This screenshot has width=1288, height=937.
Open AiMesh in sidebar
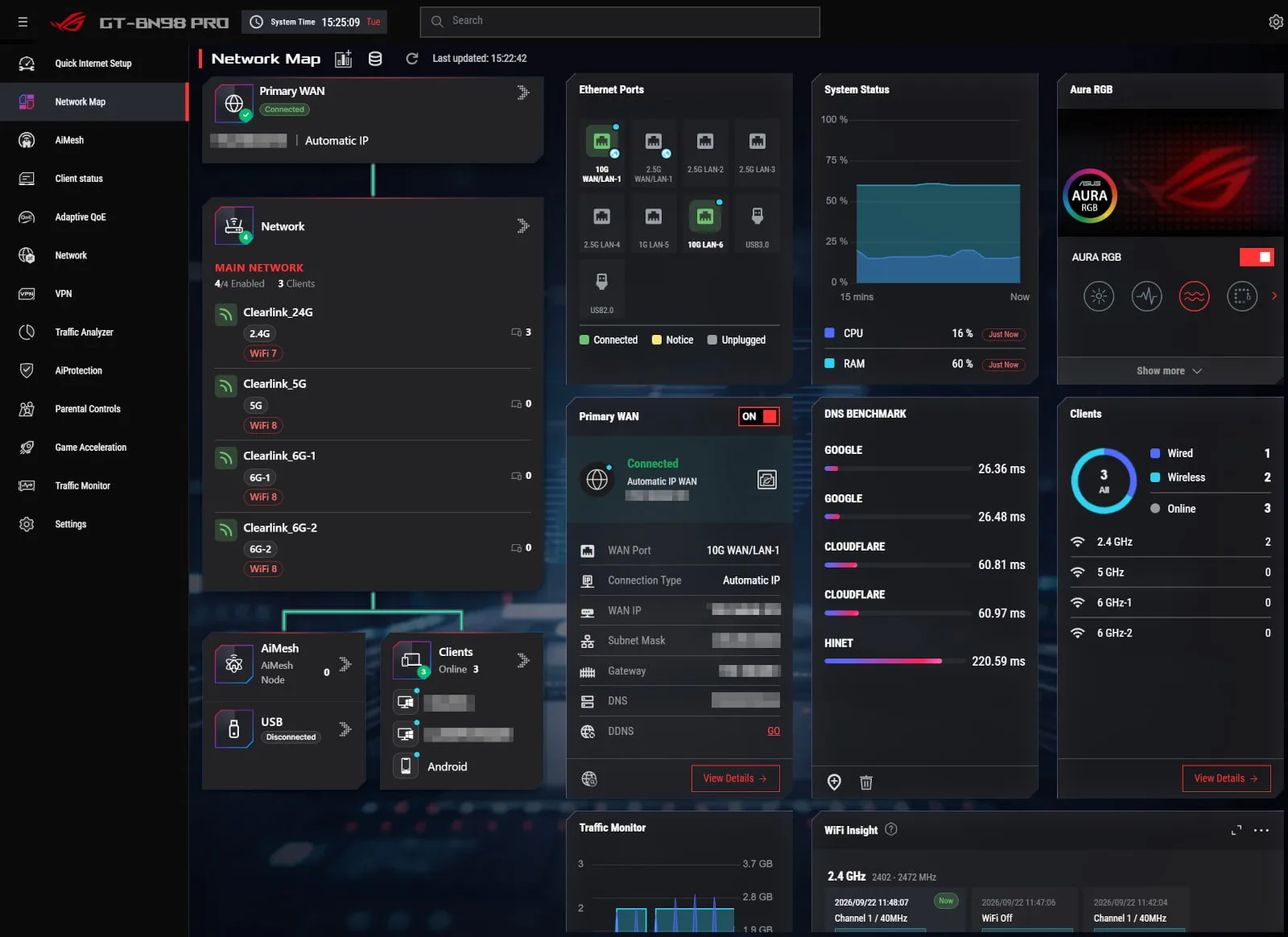[93, 140]
